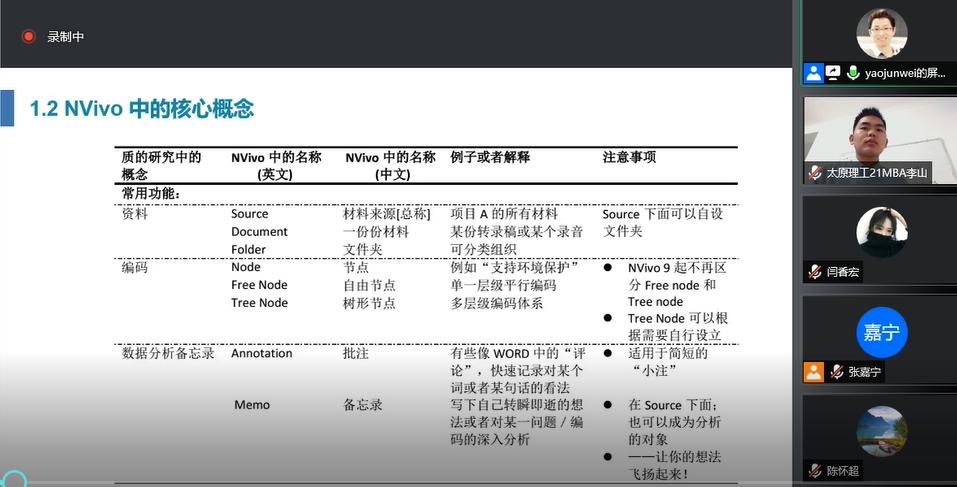Click the muted mic icon for 太原理工21MBA李山
The width and height of the screenshot is (957, 487).
(x=816, y=173)
